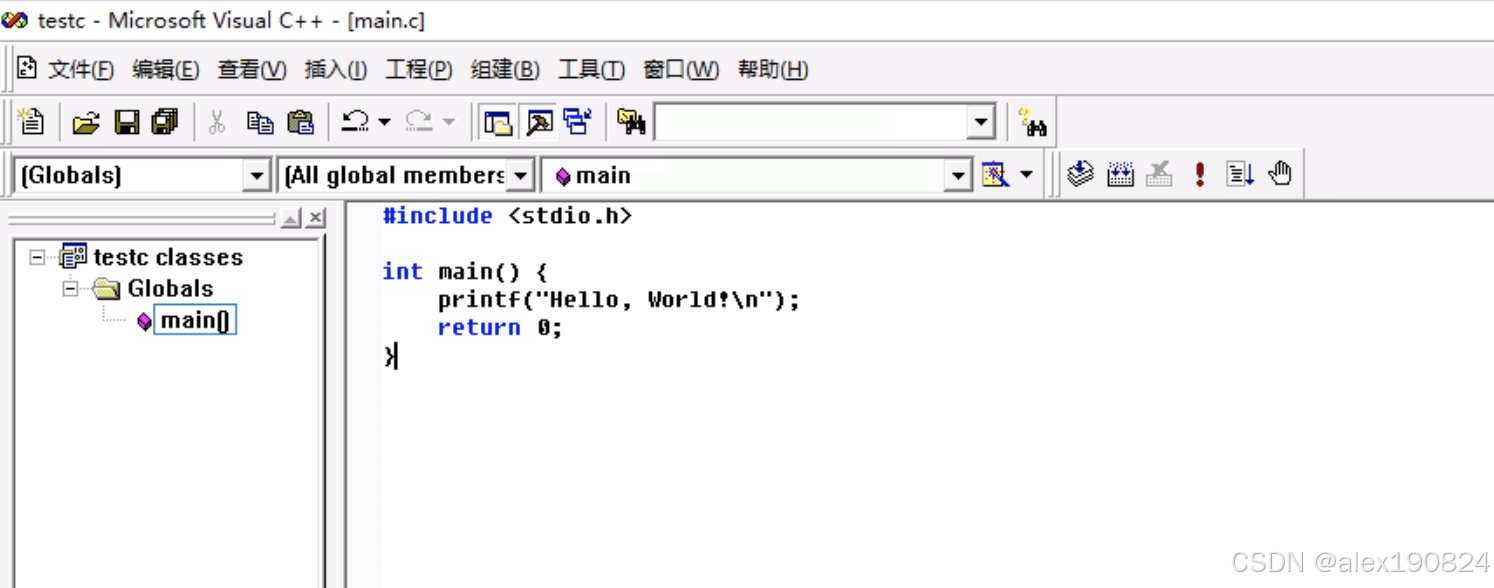The height and width of the screenshot is (588, 1494).
Task: Select the testc classes tree item
Action: pyautogui.click(x=168, y=257)
